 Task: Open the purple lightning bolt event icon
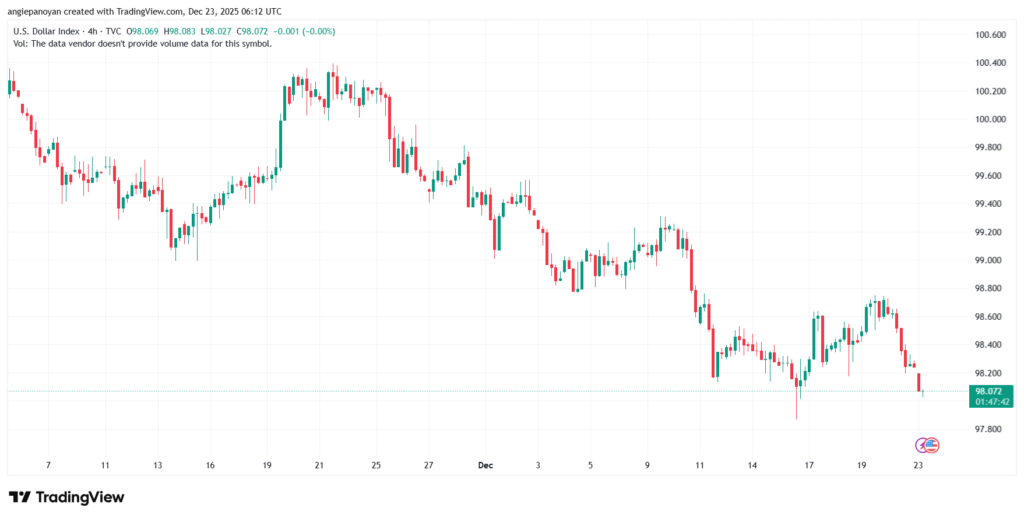pos(924,444)
